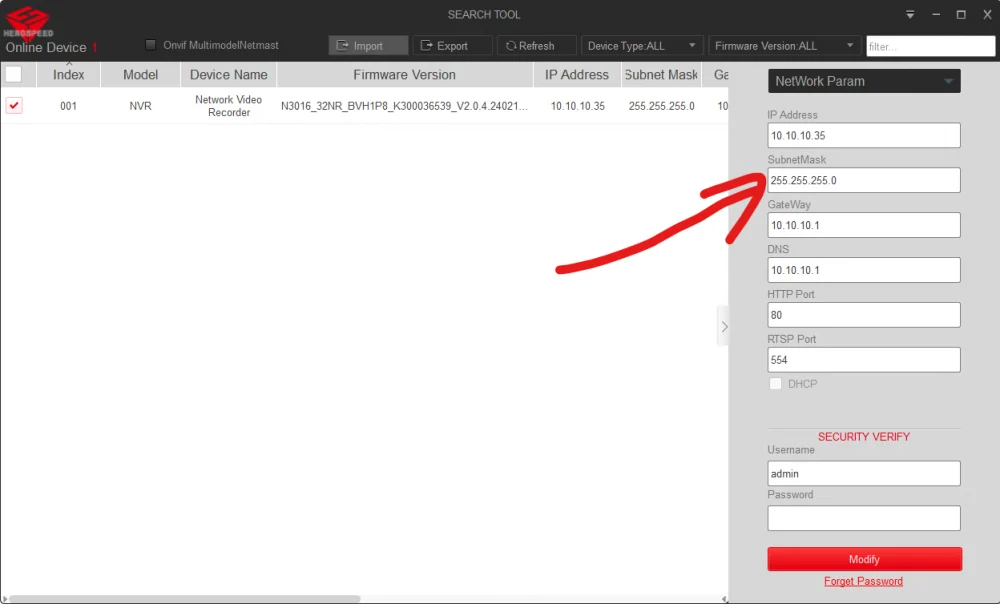This screenshot has width=1000, height=604.
Task: Tick the select-all header checkbox
Action: coord(14,74)
